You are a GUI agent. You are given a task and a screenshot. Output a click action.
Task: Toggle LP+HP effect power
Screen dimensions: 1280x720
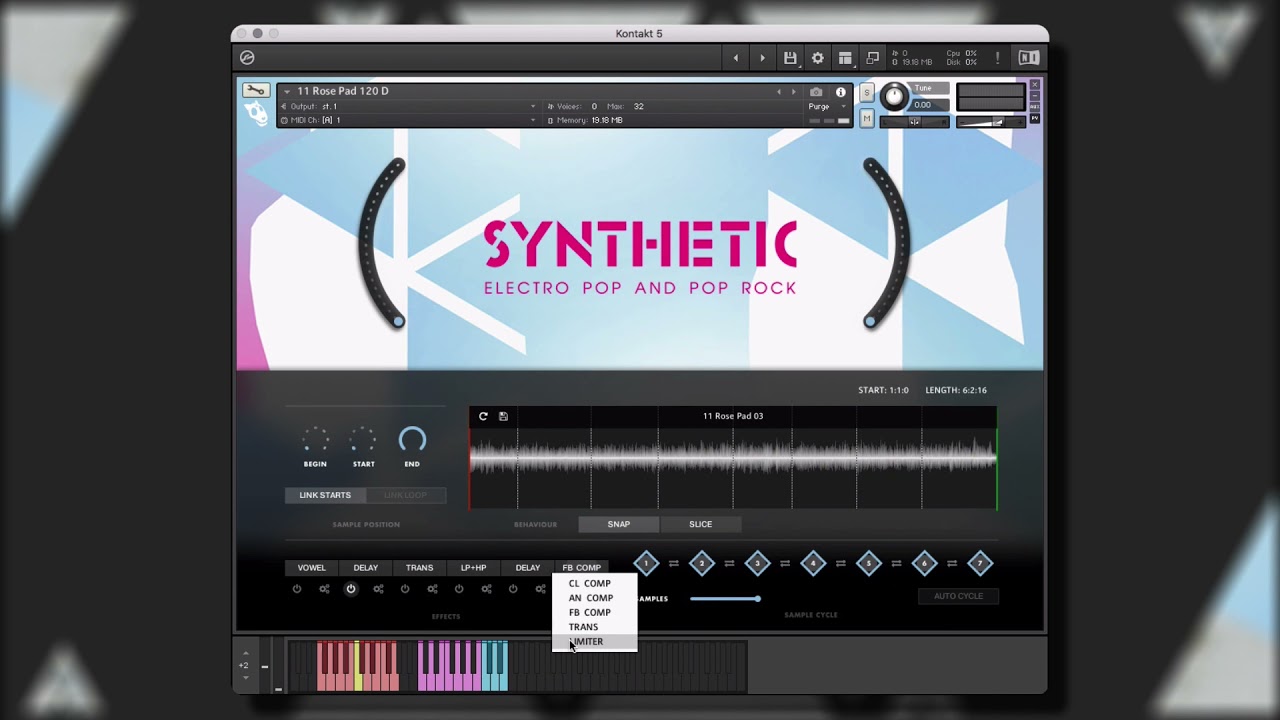pos(459,589)
